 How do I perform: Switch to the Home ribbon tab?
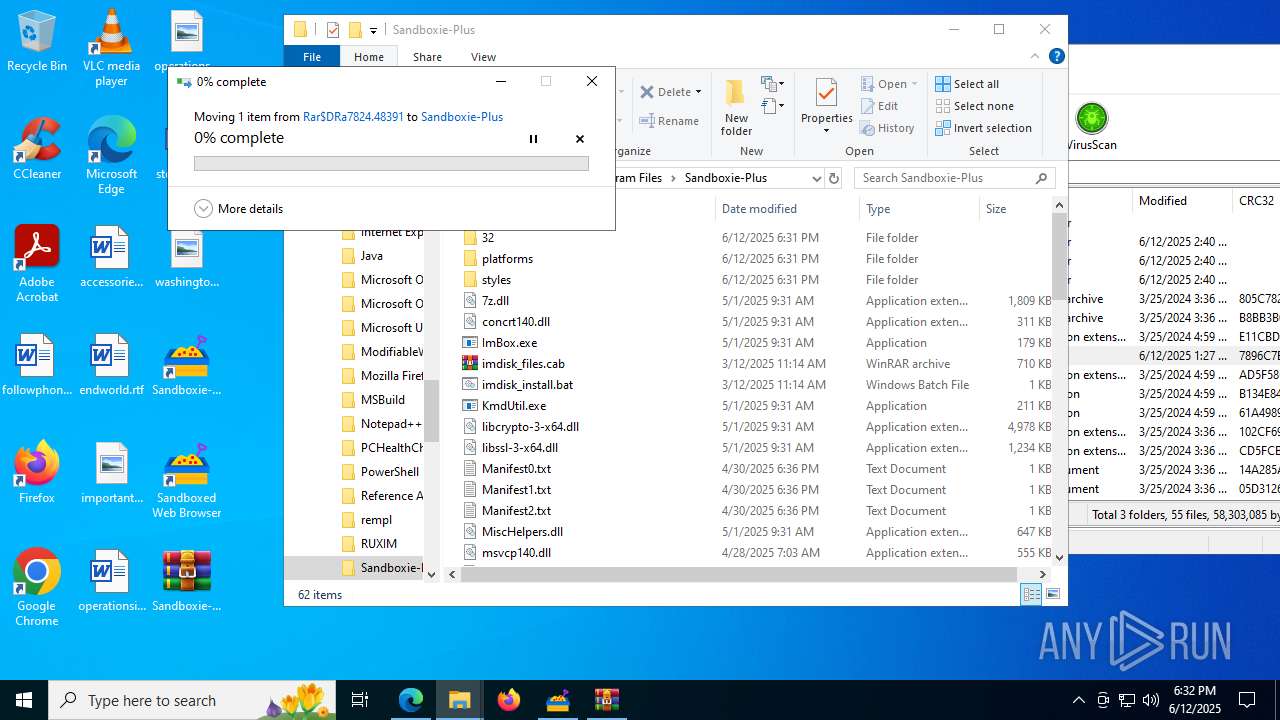(369, 57)
